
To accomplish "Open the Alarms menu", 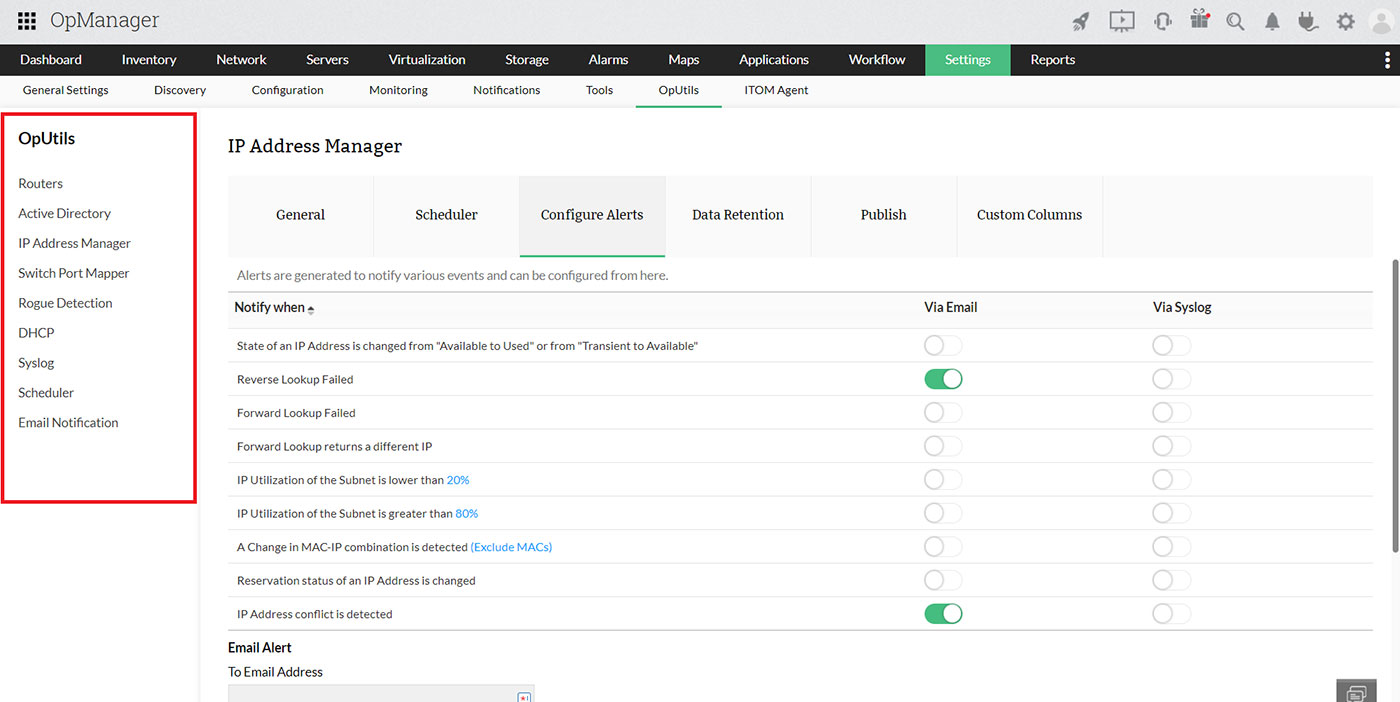I will pos(608,60).
